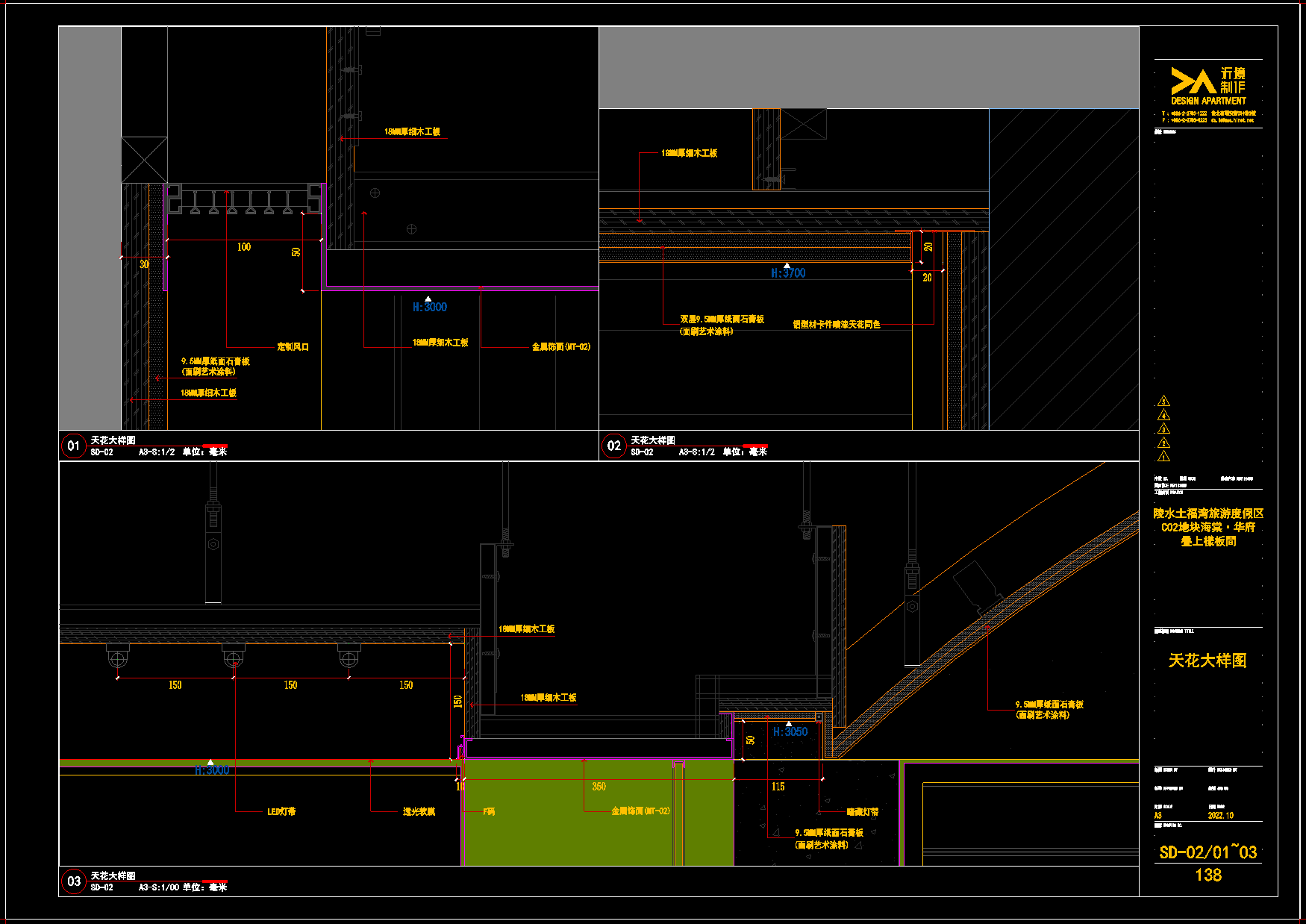The image size is (1306, 924).
Task: Select the H:3050 elevation marker
Action: click(790, 731)
